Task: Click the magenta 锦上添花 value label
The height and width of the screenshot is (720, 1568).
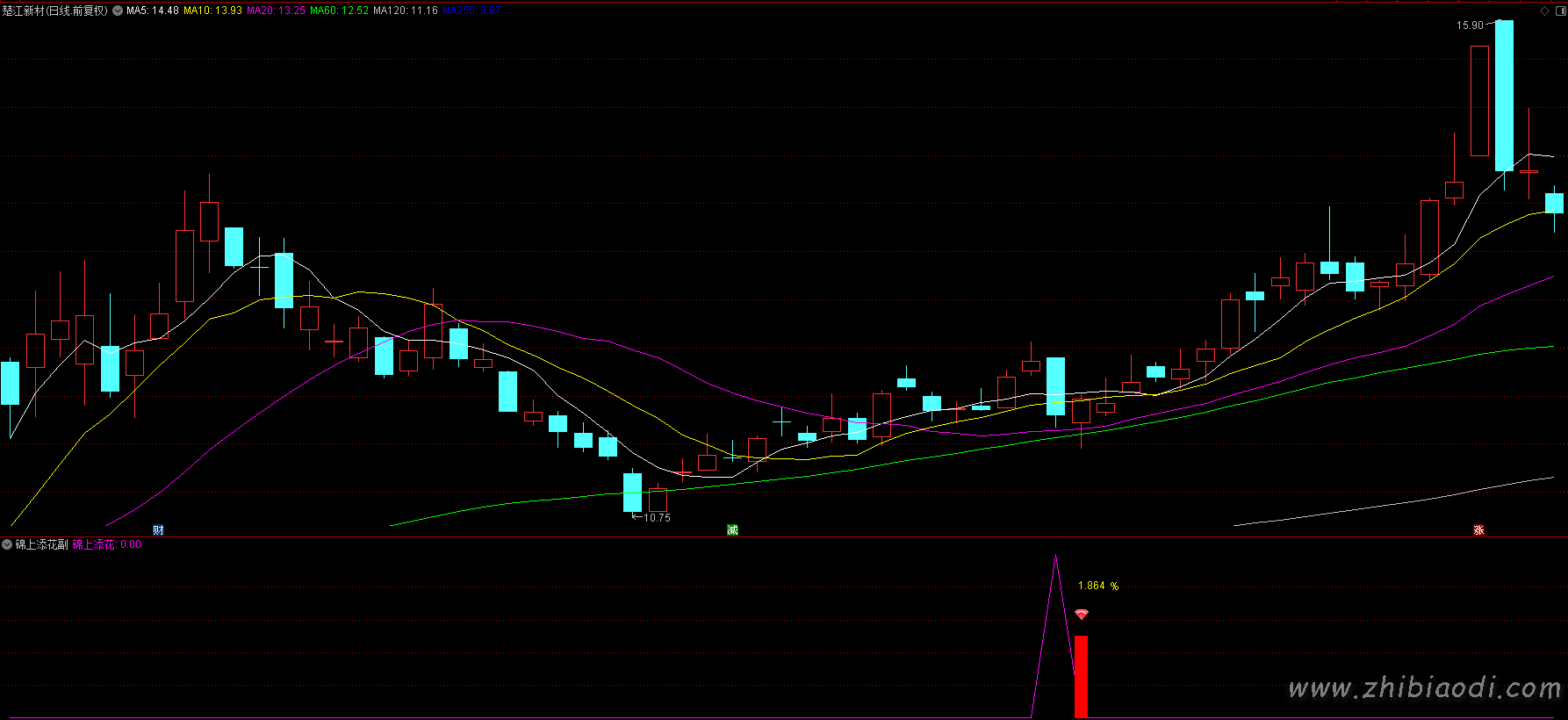Action: [106, 544]
